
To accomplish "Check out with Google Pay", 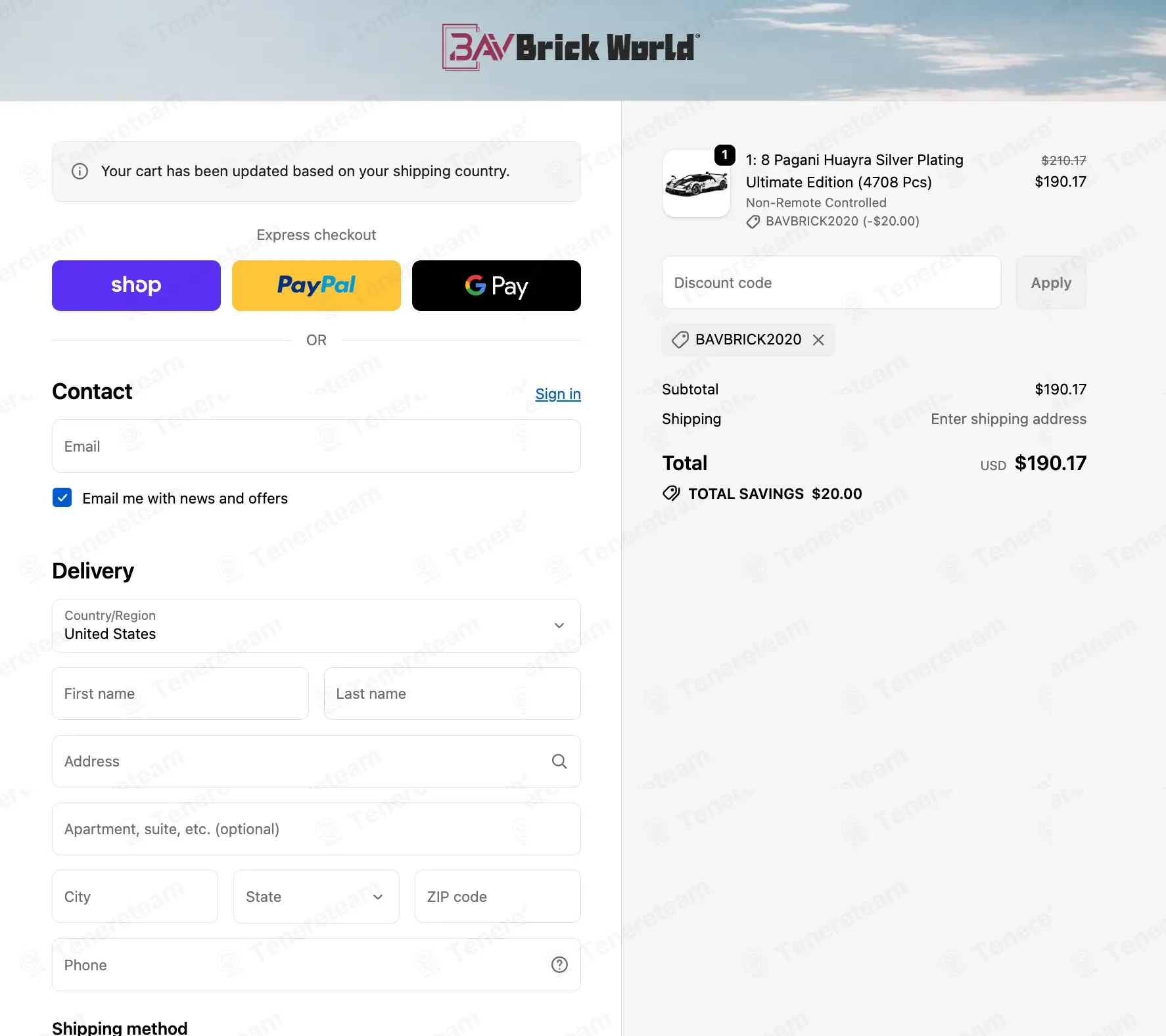I will (x=496, y=285).
